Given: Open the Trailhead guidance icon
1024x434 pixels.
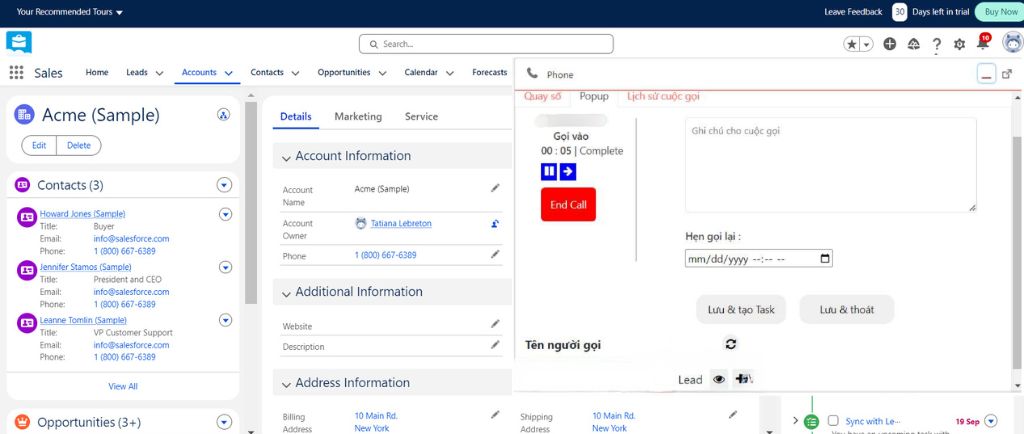Looking at the screenshot, I should tap(914, 44).
